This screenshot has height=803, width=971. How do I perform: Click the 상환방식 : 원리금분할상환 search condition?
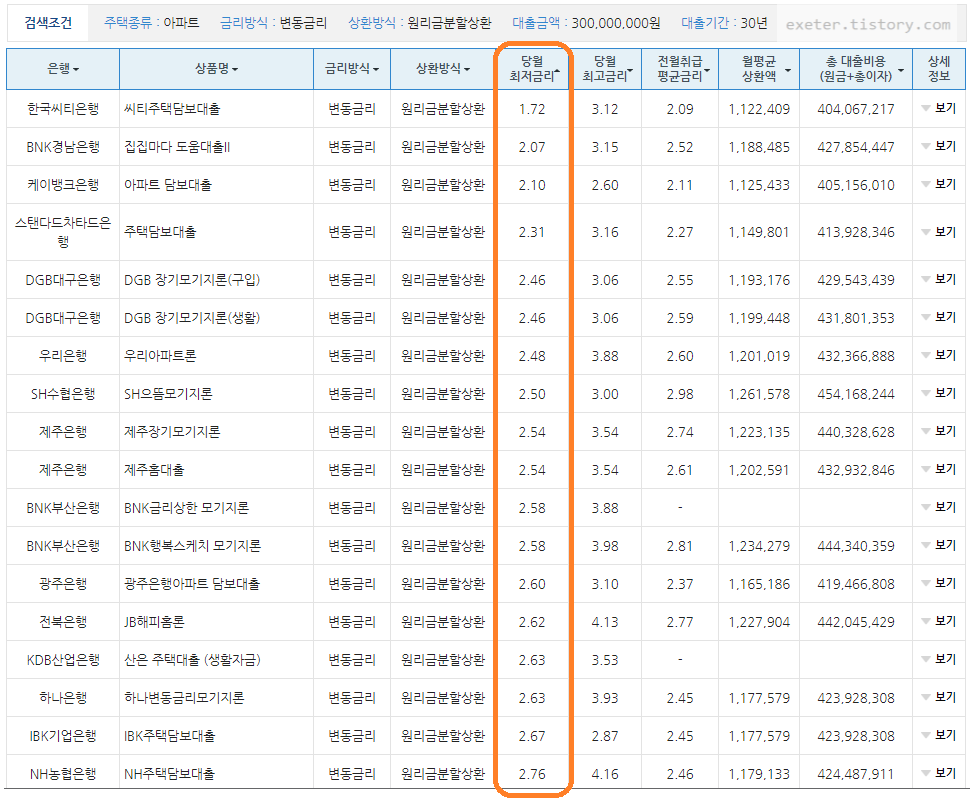pos(420,24)
